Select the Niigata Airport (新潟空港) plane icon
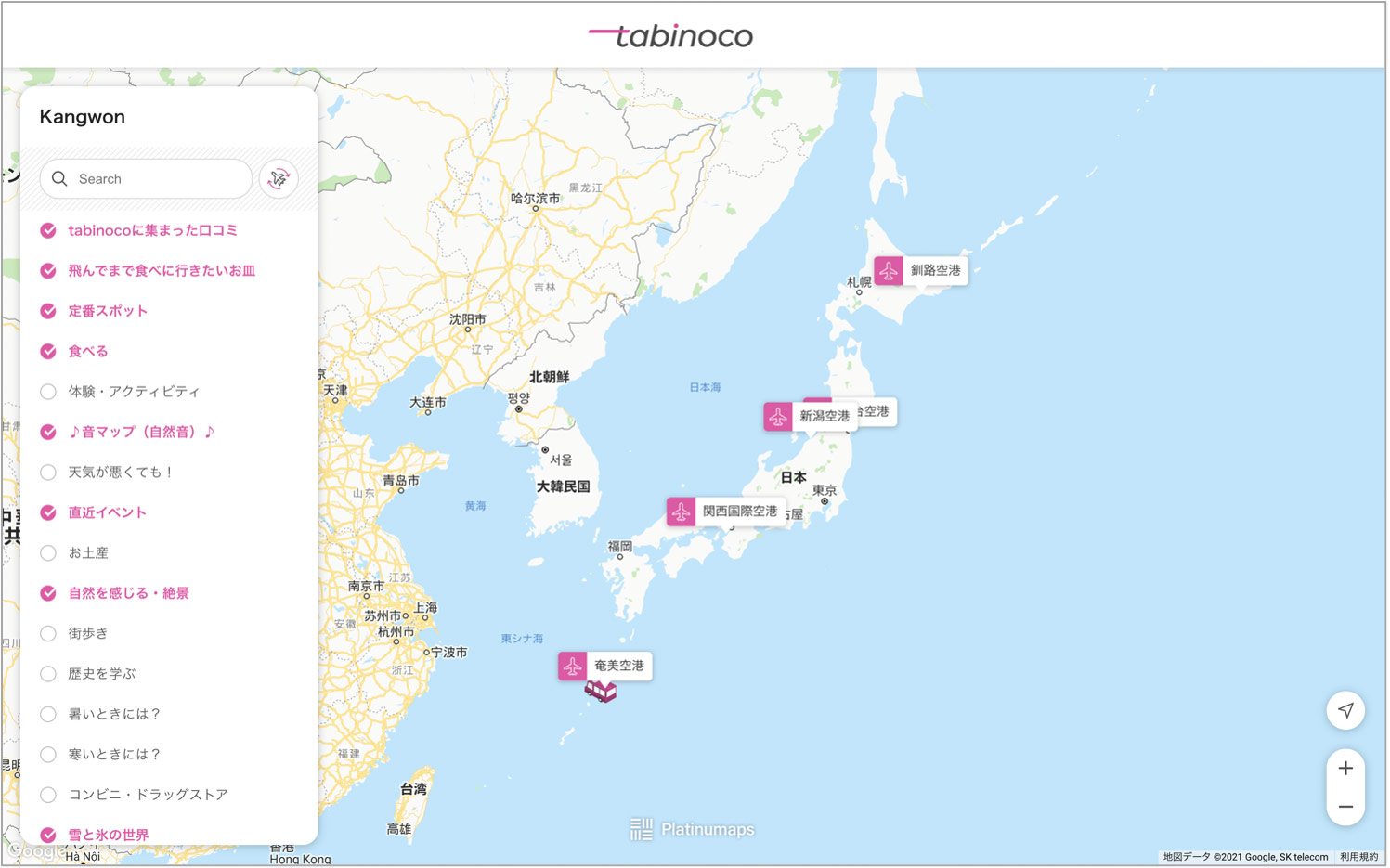Viewport: 1390px width, 868px height. [x=778, y=417]
